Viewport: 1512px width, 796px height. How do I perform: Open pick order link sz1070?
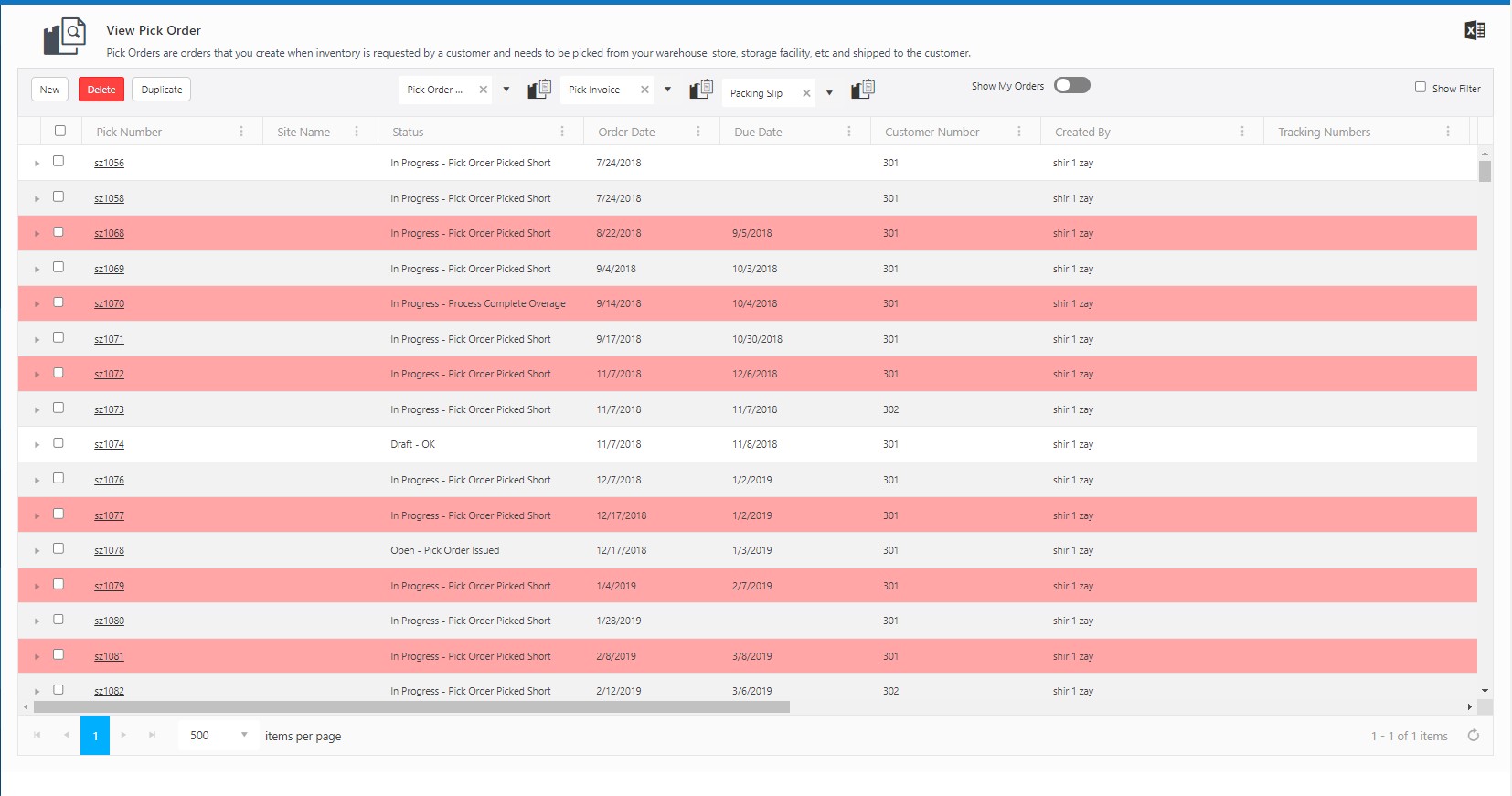point(109,303)
